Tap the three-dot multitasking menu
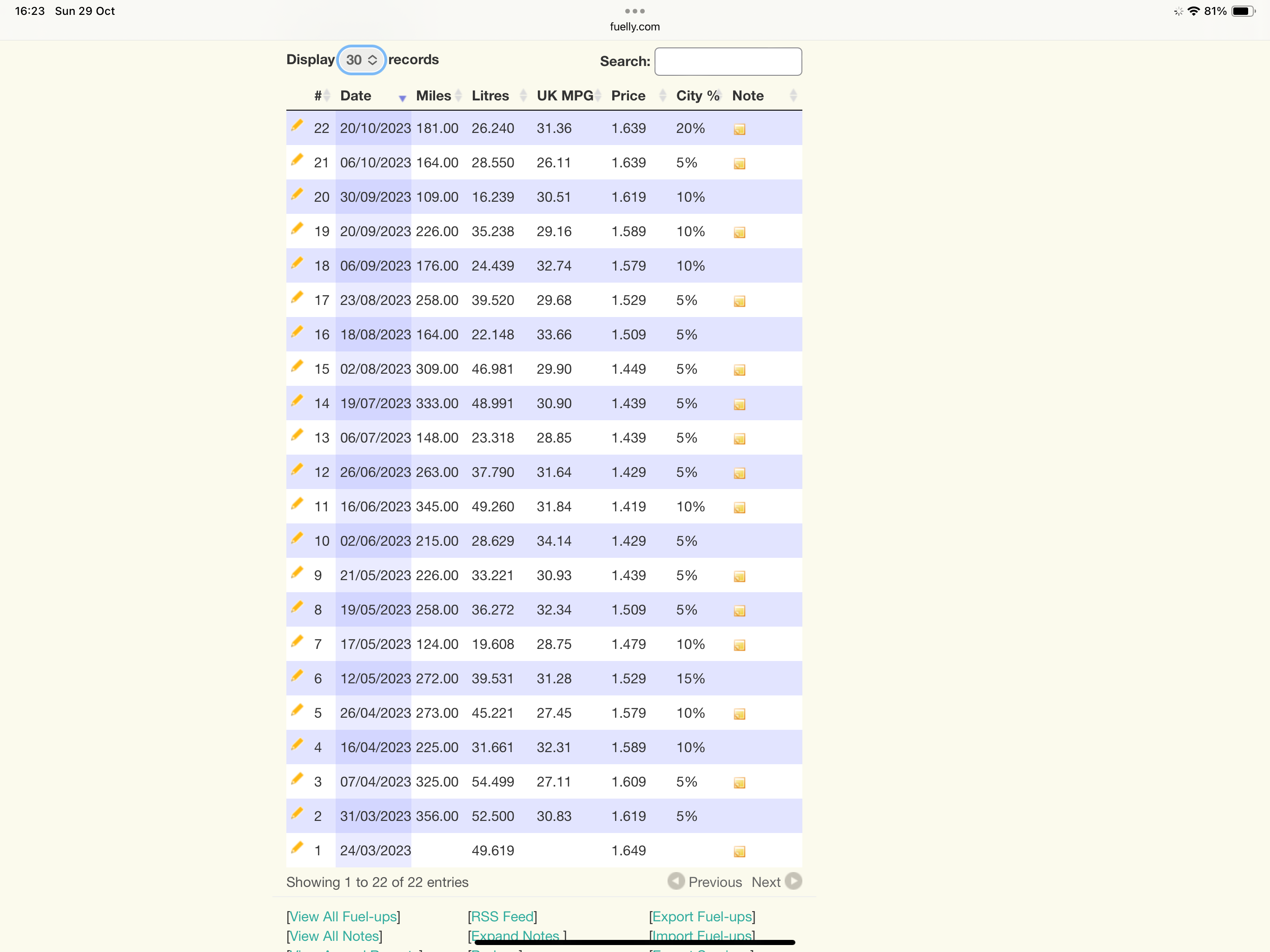 [635, 11]
